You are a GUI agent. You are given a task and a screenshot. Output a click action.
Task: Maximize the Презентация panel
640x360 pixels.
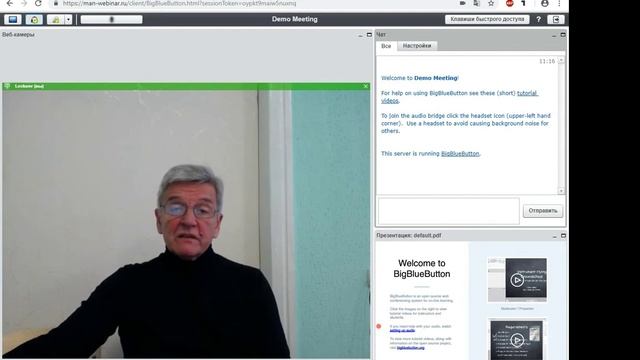563,236
